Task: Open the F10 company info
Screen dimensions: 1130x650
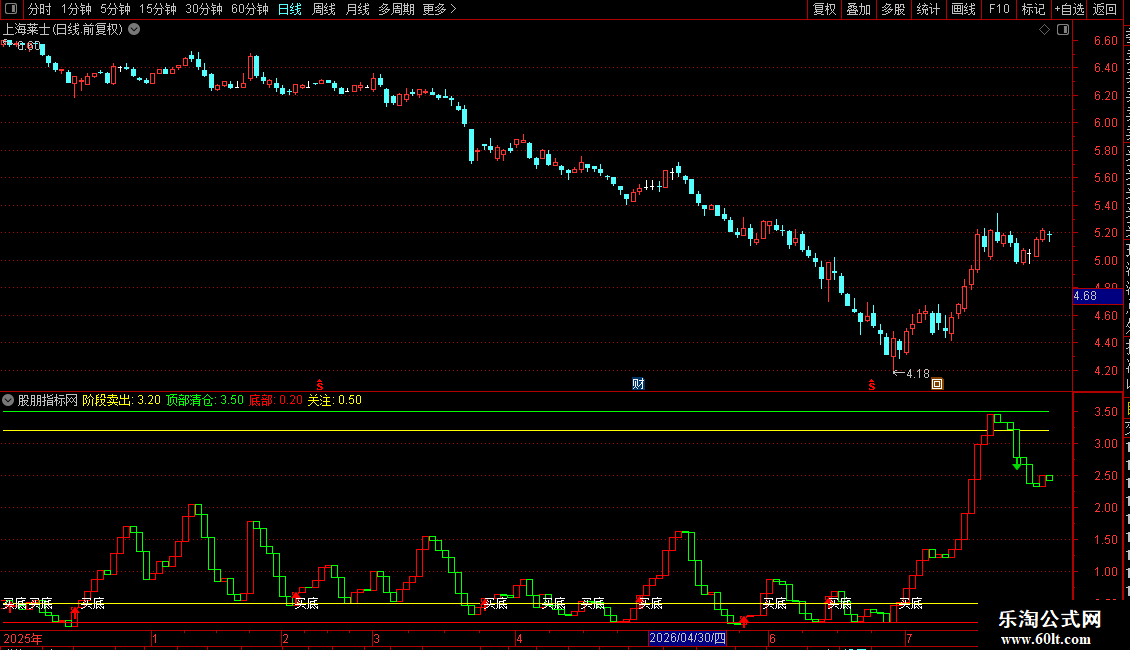Action: pos(999,9)
